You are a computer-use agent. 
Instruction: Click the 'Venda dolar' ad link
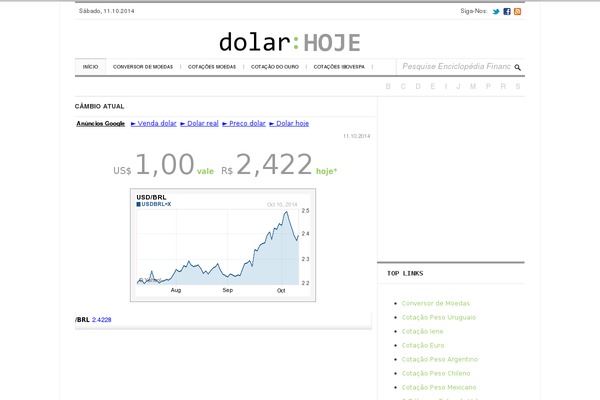pyautogui.click(x=157, y=123)
